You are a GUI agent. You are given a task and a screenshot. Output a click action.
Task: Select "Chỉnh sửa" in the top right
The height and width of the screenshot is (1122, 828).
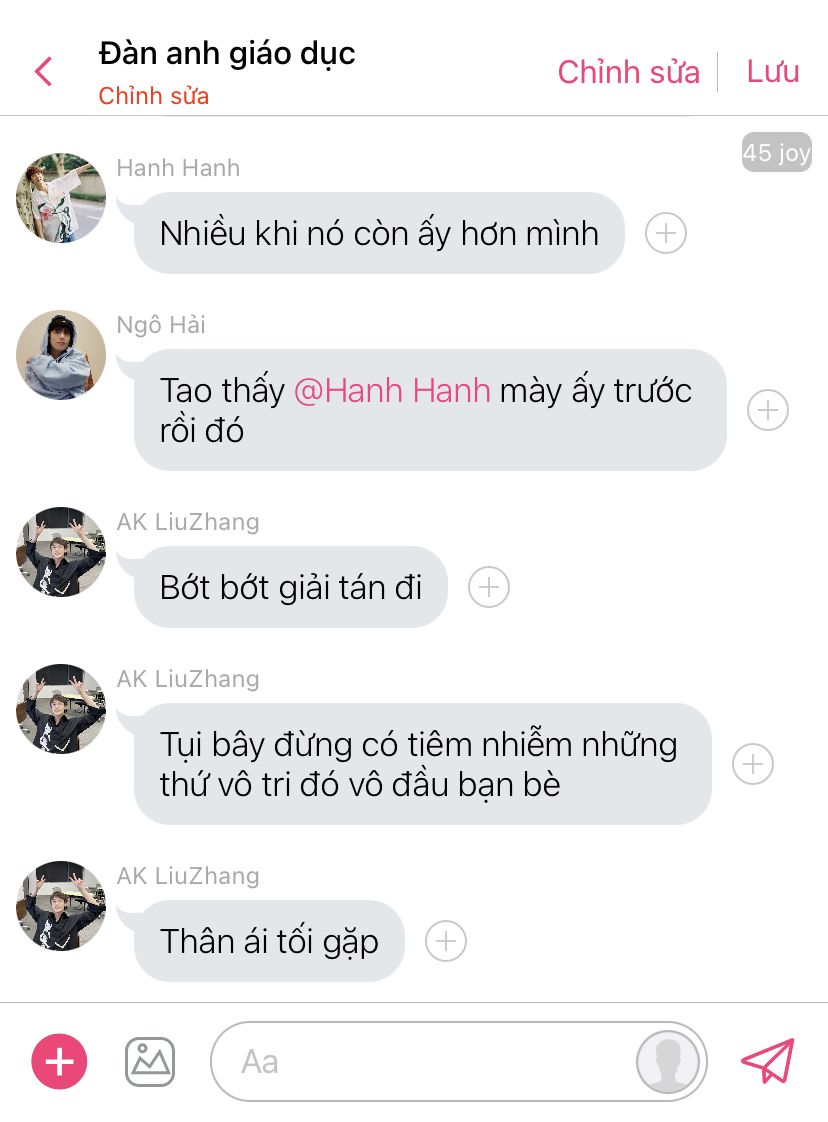[628, 72]
